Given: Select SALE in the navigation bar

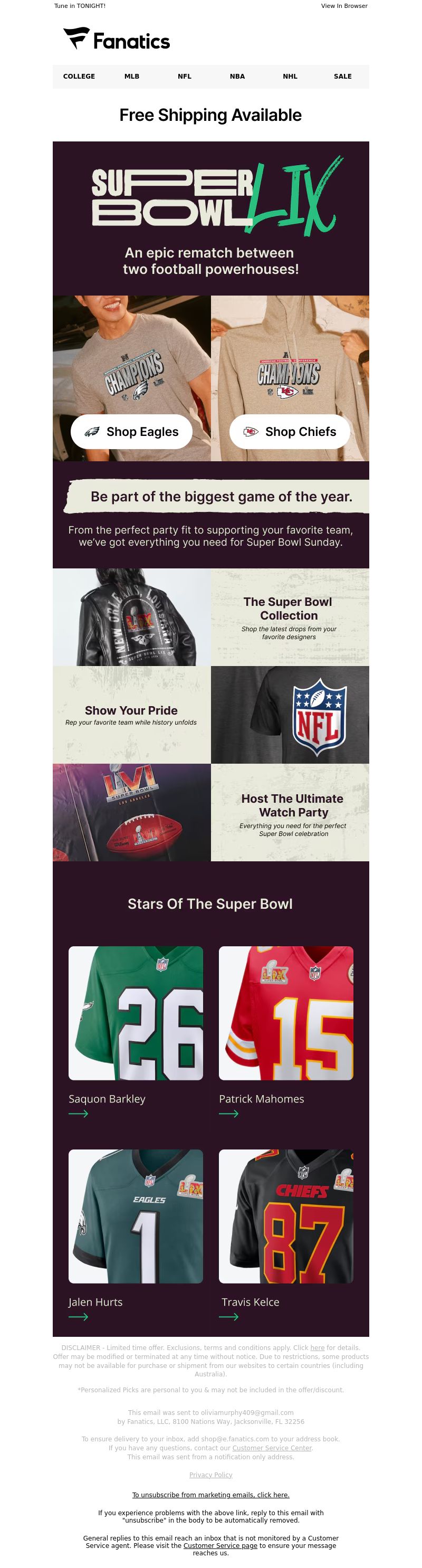Looking at the screenshot, I should (343, 76).
